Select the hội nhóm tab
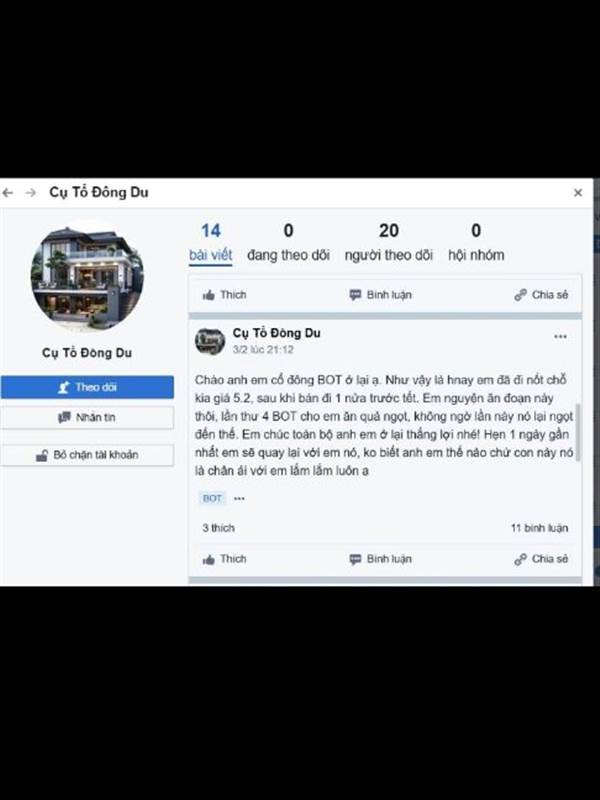Image resolution: width=600 pixels, height=800 pixels. pyautogui.click(x=476, y=242)
